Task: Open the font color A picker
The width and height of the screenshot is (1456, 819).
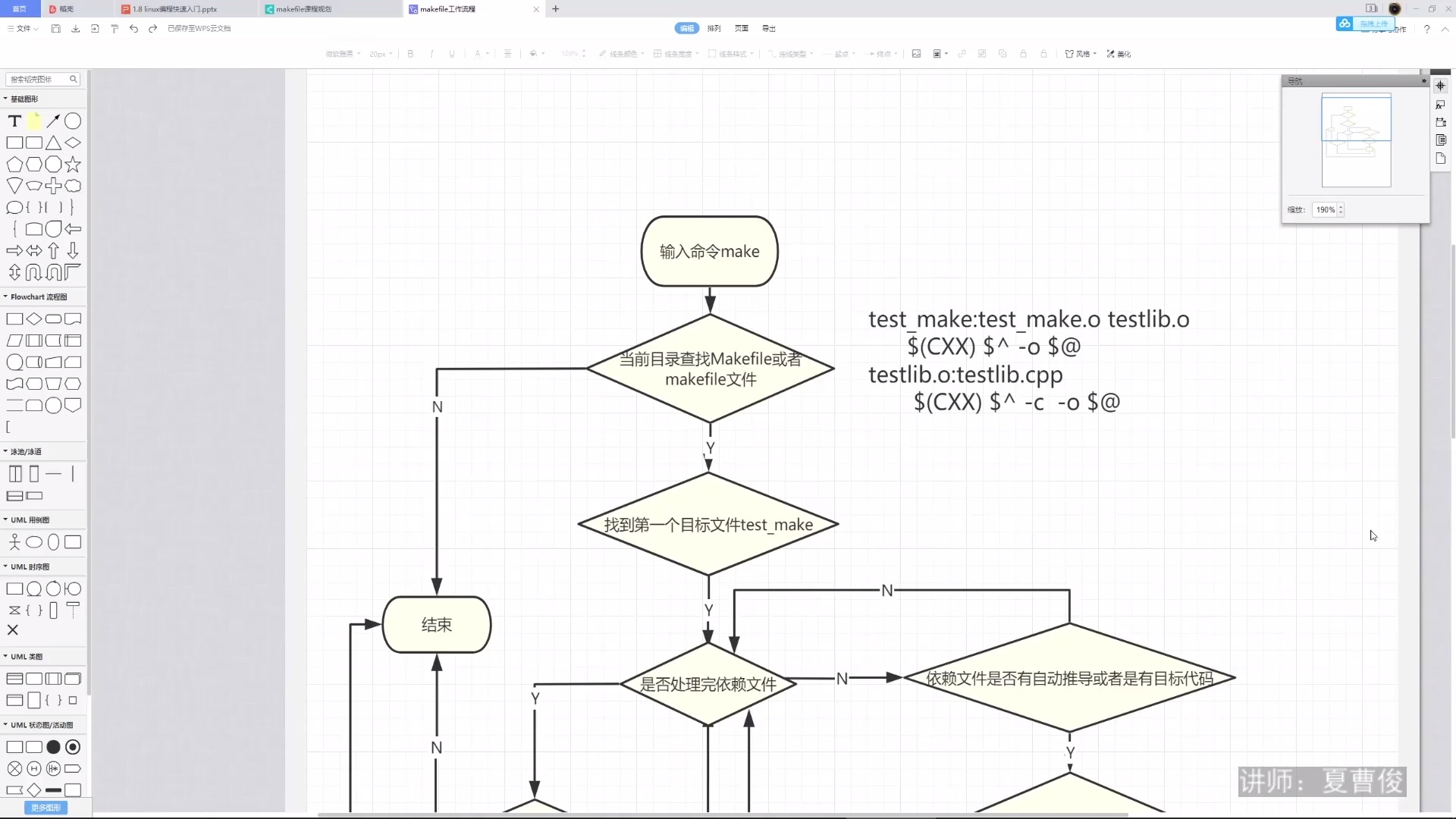Action: click(x=482, y=54)
